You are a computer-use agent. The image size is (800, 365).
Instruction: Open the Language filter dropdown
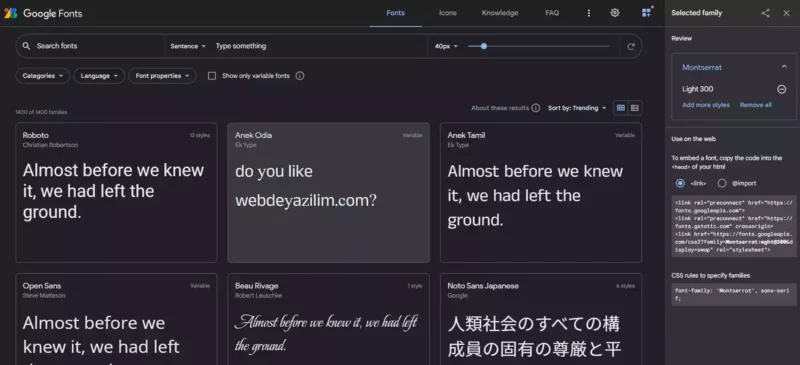(99, 76)
